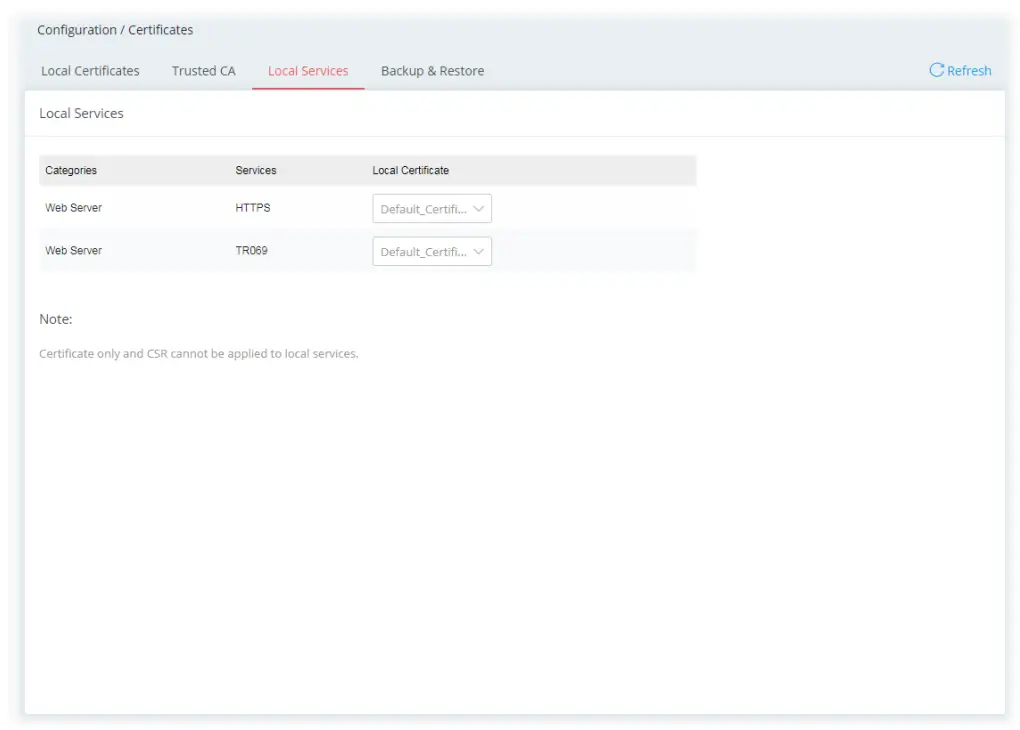1020x730 pixels.
Task: Select the Local Services tab
Action: pos(307,70)
